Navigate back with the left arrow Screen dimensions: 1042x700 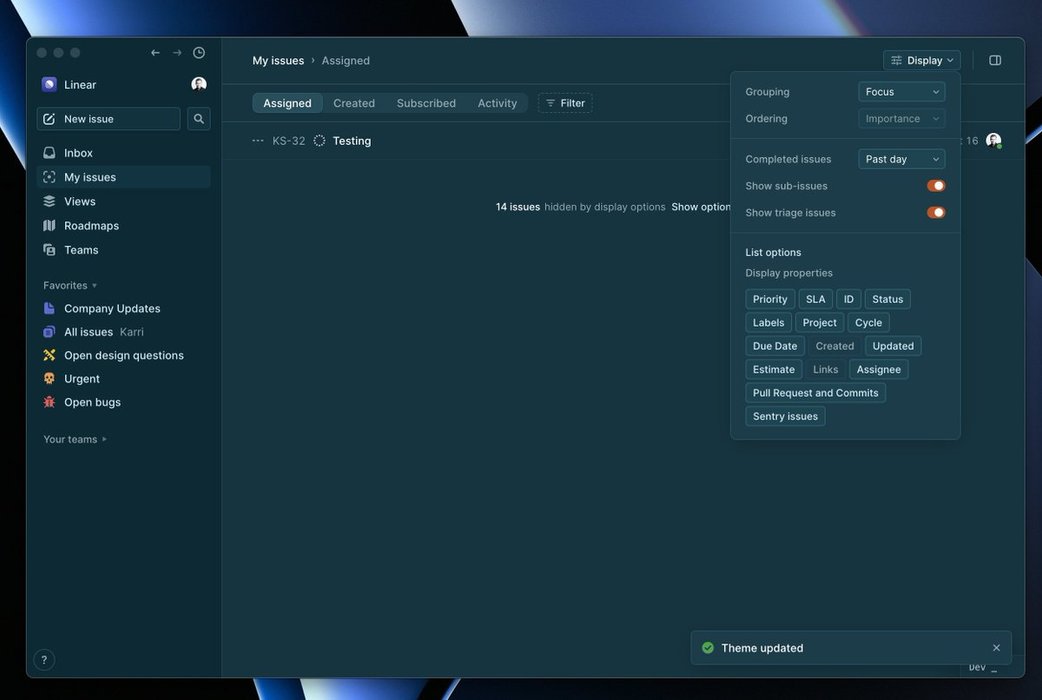155,53
